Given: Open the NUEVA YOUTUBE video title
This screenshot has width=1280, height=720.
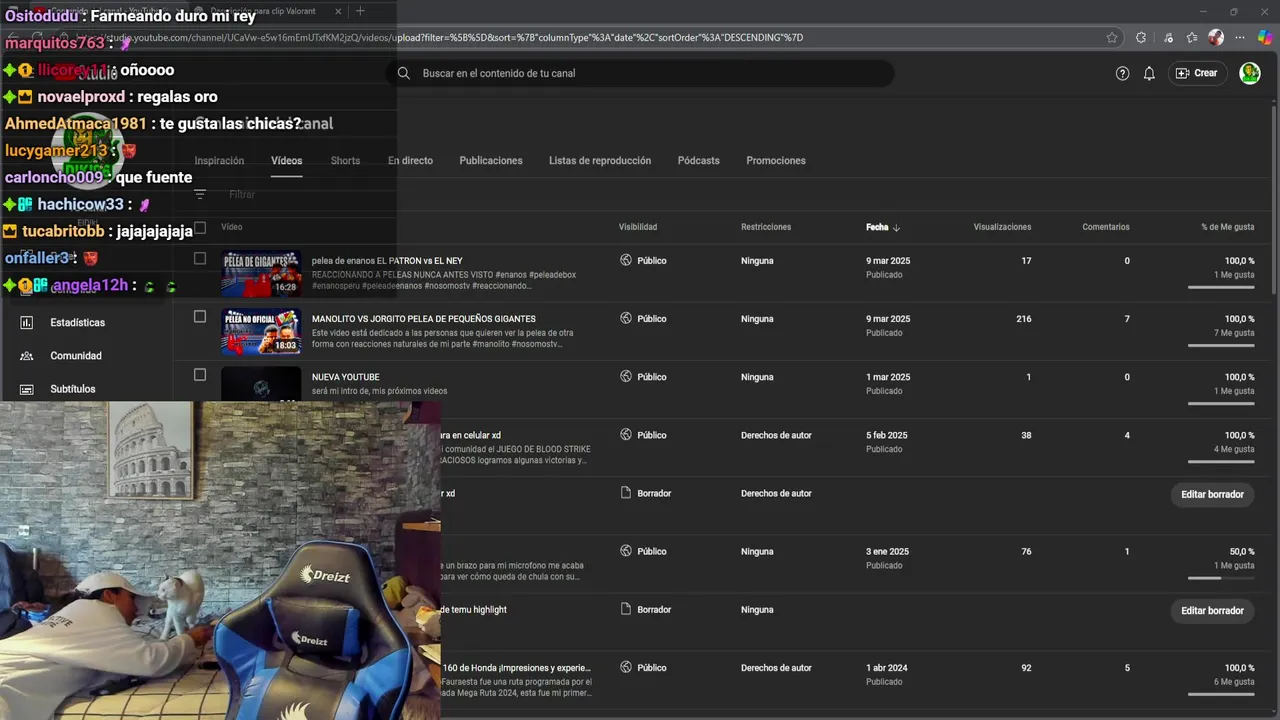Looking at the screenshot, I should click(346, 377).
